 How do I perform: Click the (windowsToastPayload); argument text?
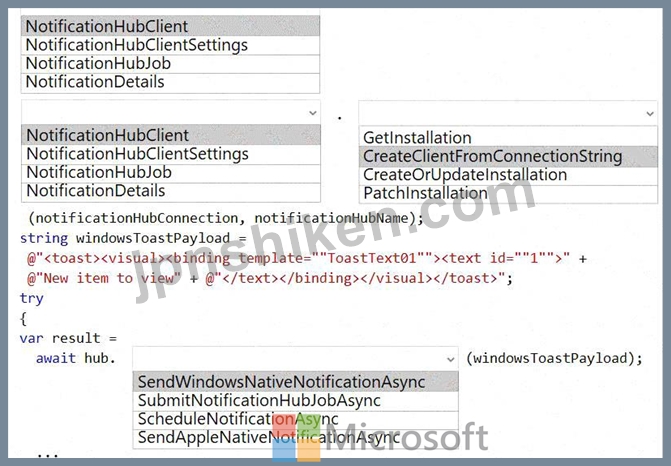[x=554, y=358]
